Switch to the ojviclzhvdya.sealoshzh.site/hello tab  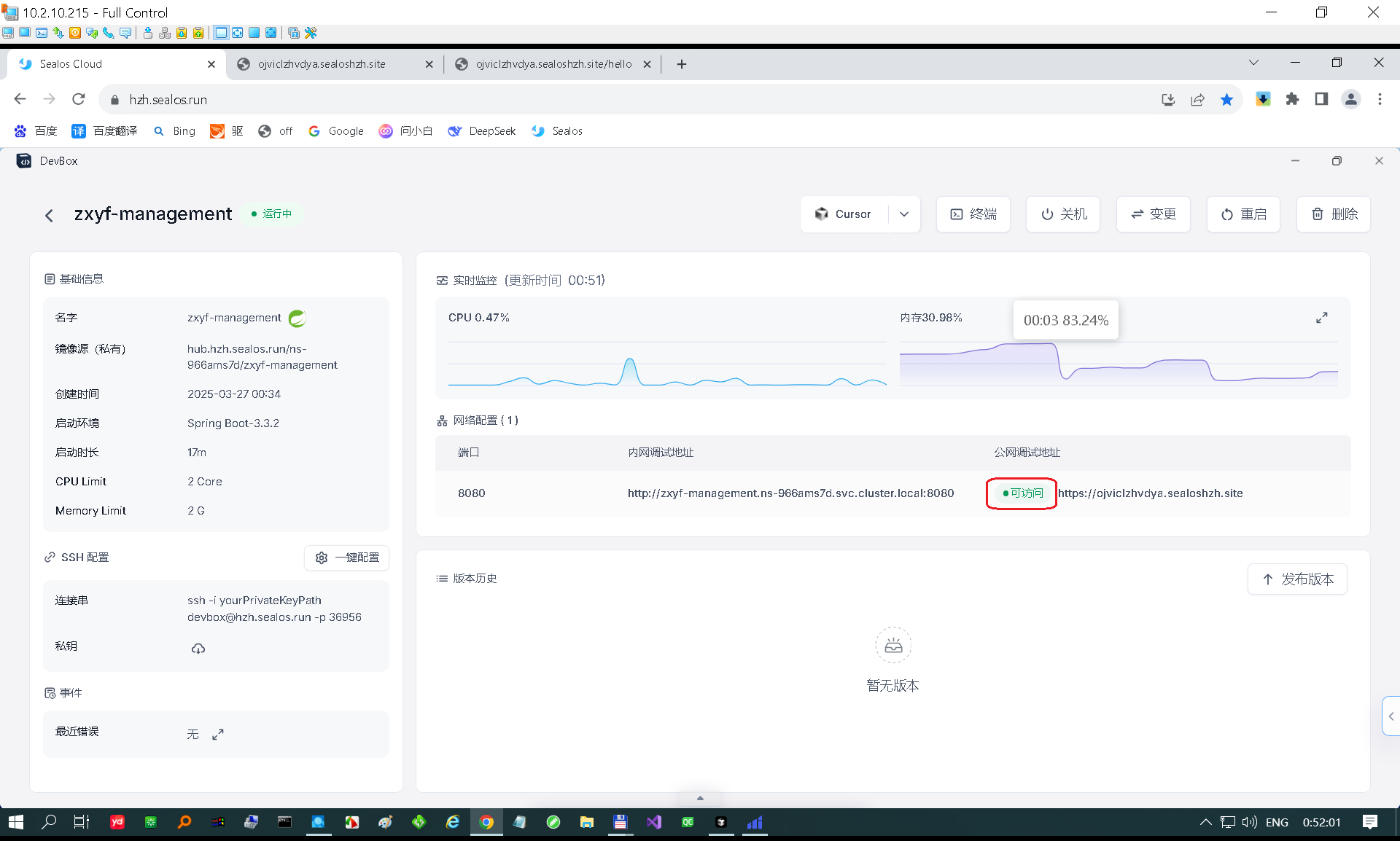click(553, 64)
